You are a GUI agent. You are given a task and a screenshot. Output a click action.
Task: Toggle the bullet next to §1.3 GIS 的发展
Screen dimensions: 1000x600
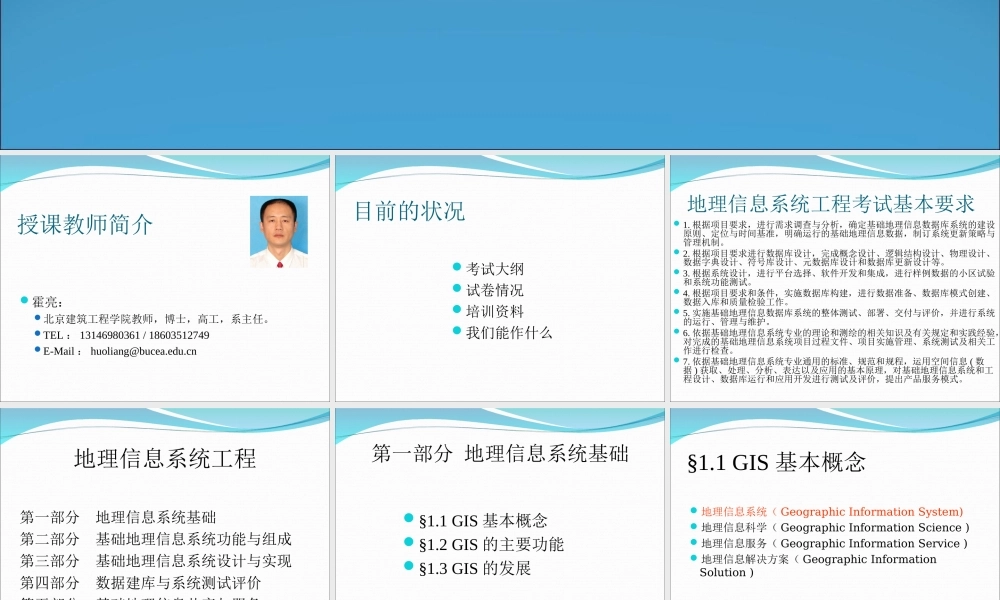(x=410, y=567)
